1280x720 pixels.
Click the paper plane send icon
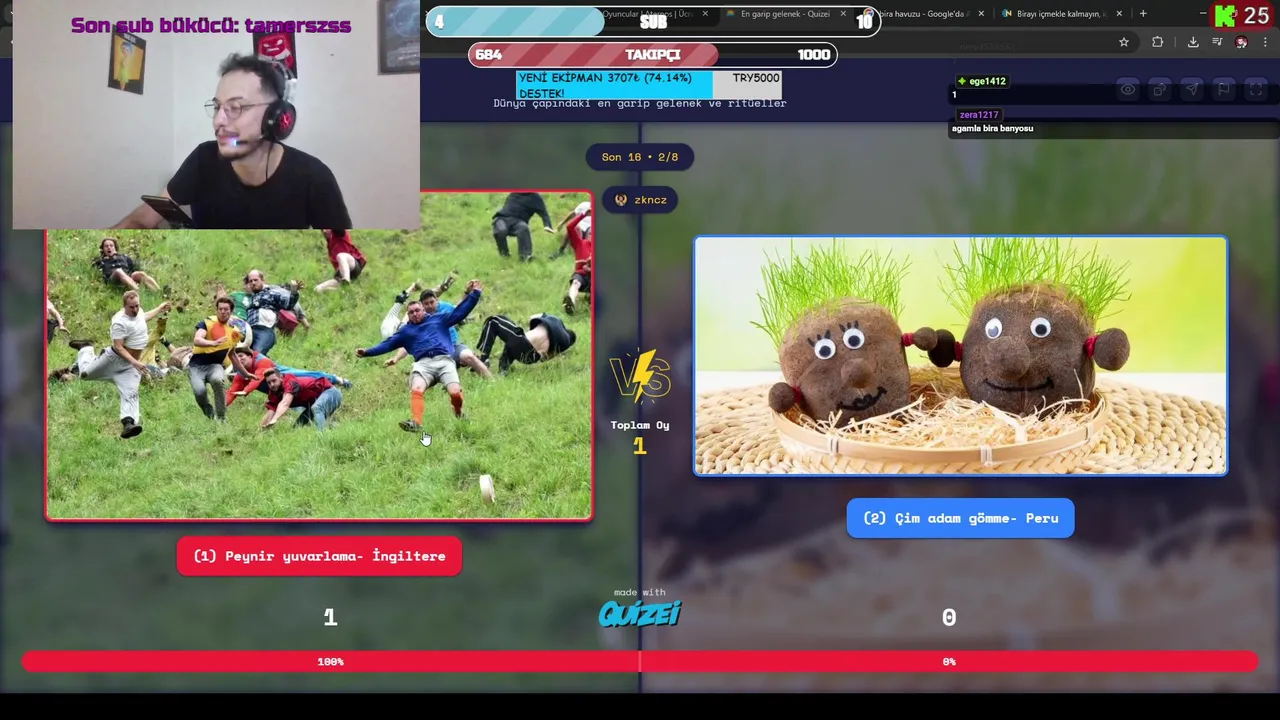pos(1192,90)
